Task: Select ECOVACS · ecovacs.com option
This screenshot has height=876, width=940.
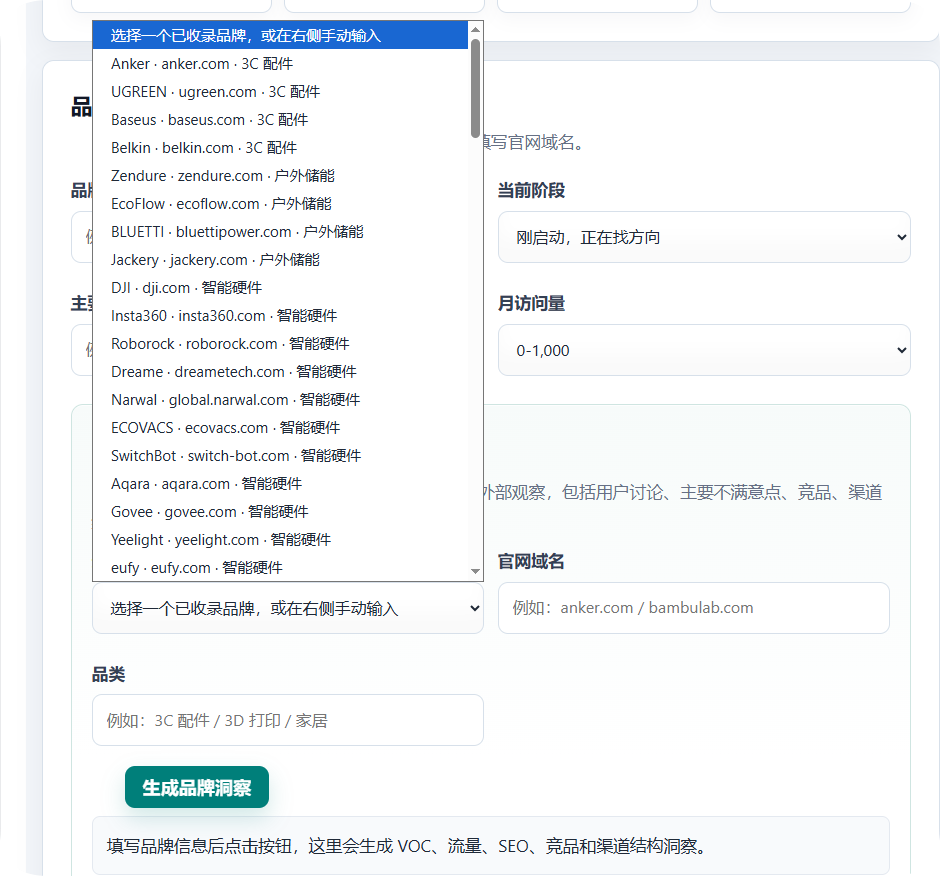Action: [x=280, y=428]
